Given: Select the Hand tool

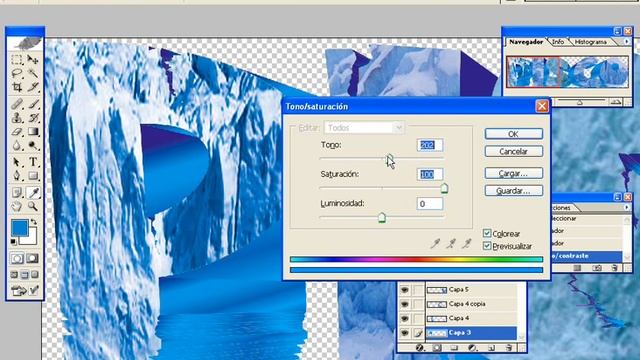Looking at the screenshot, I should click(17, 206).
